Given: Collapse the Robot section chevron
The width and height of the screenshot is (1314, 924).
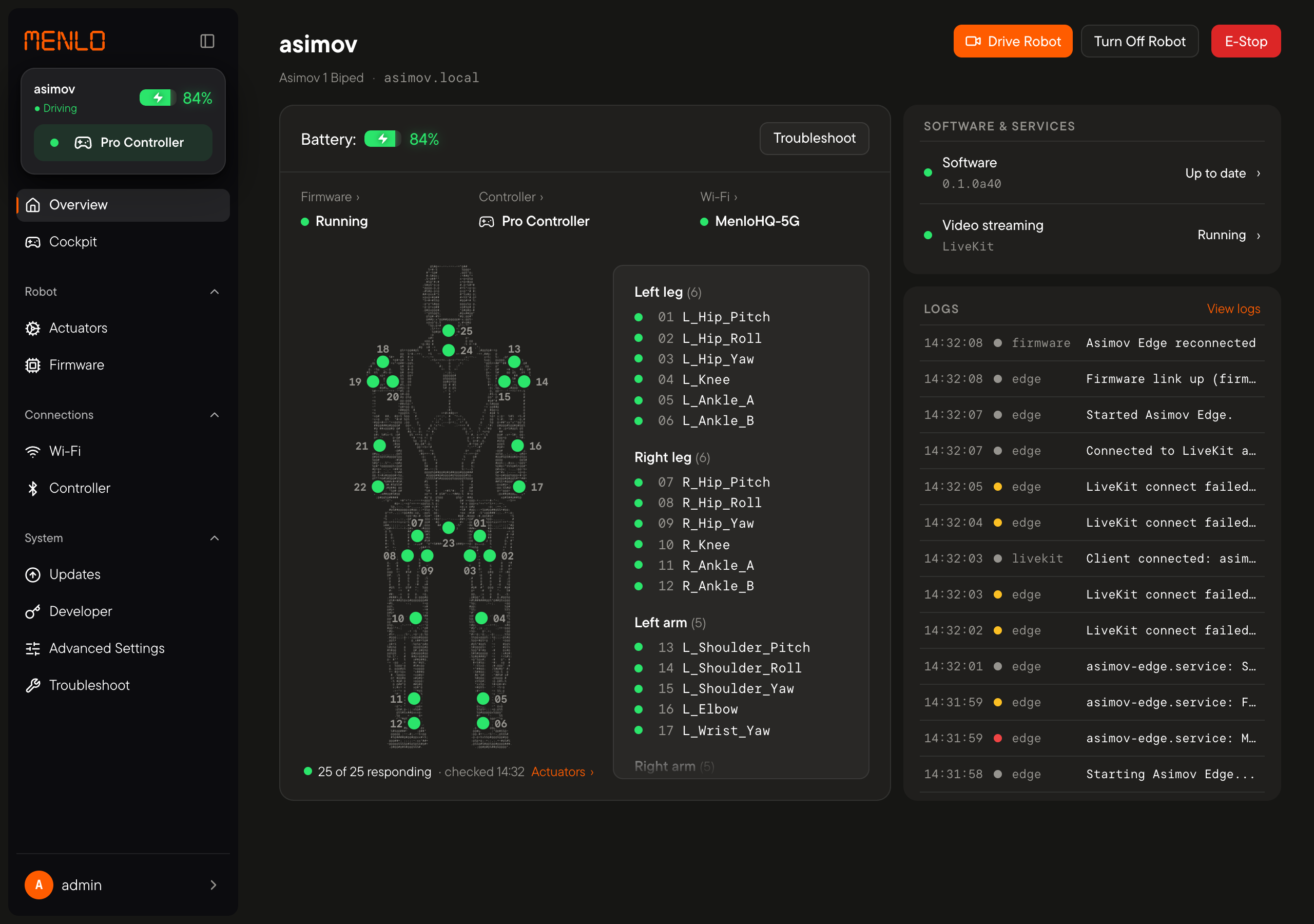Looking at the screenshot, I should pyautogui.click(x=215, y=292).
